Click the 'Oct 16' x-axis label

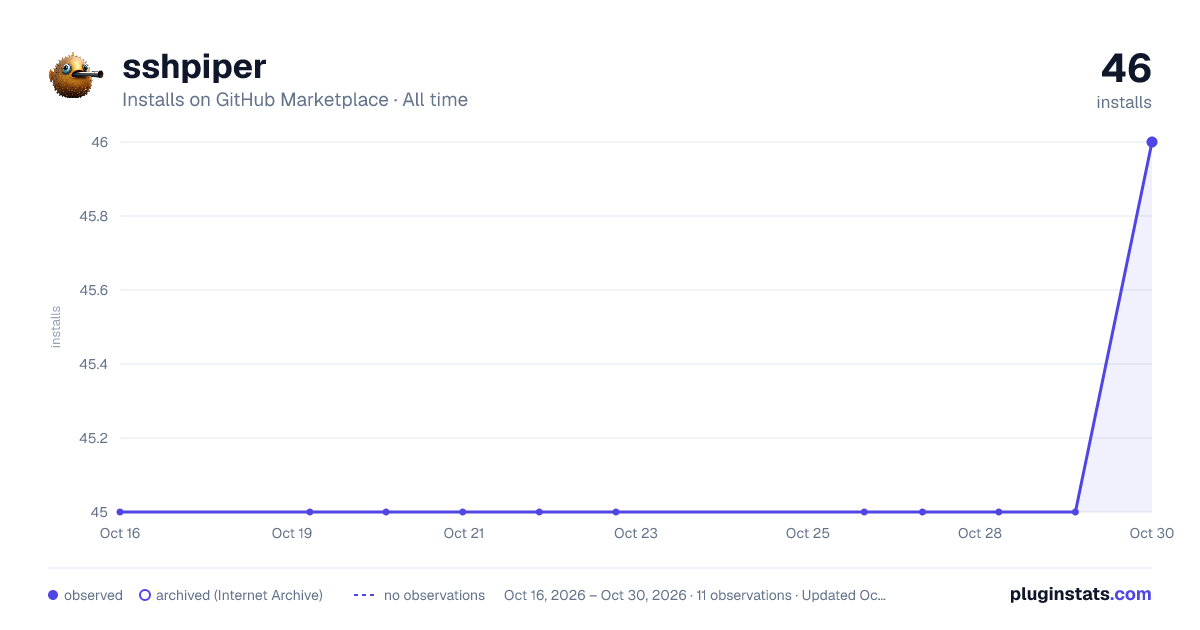[x=120, y=533]
